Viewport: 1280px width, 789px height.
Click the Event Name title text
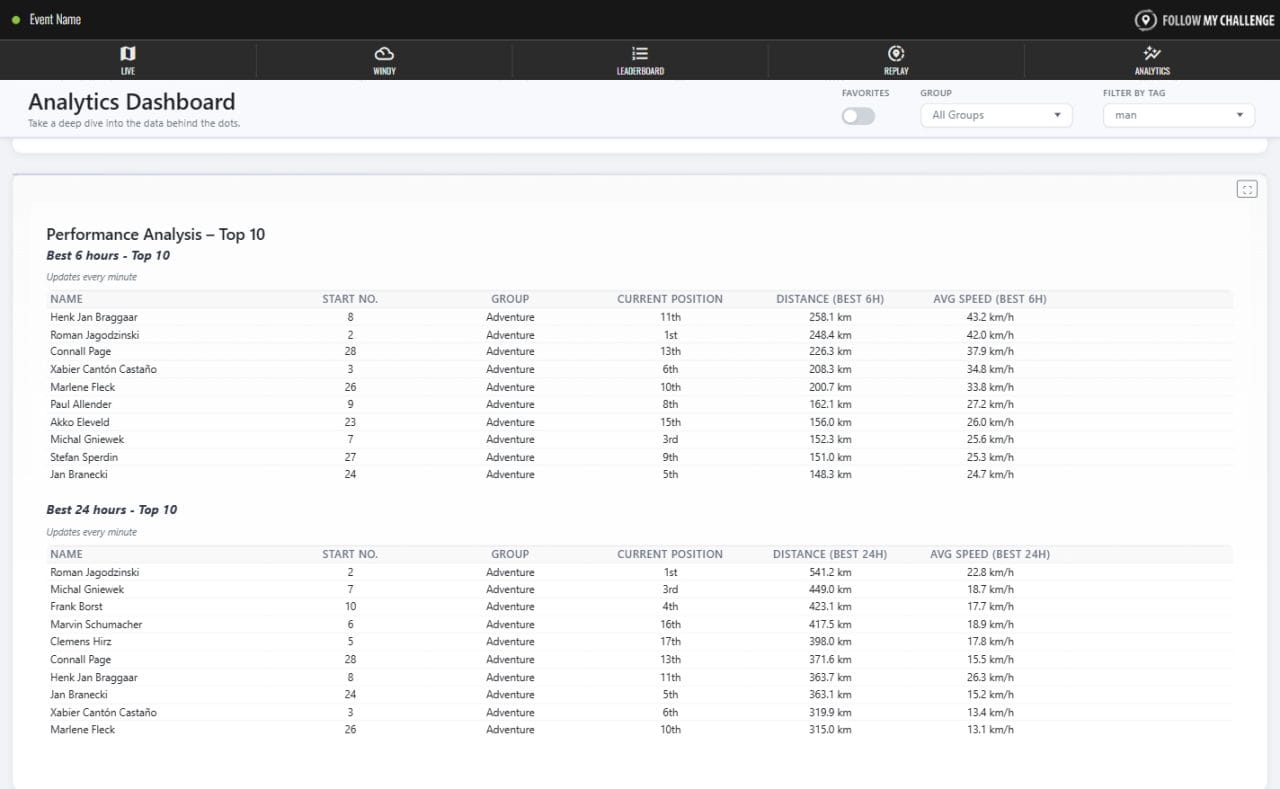tap(55, 20)
